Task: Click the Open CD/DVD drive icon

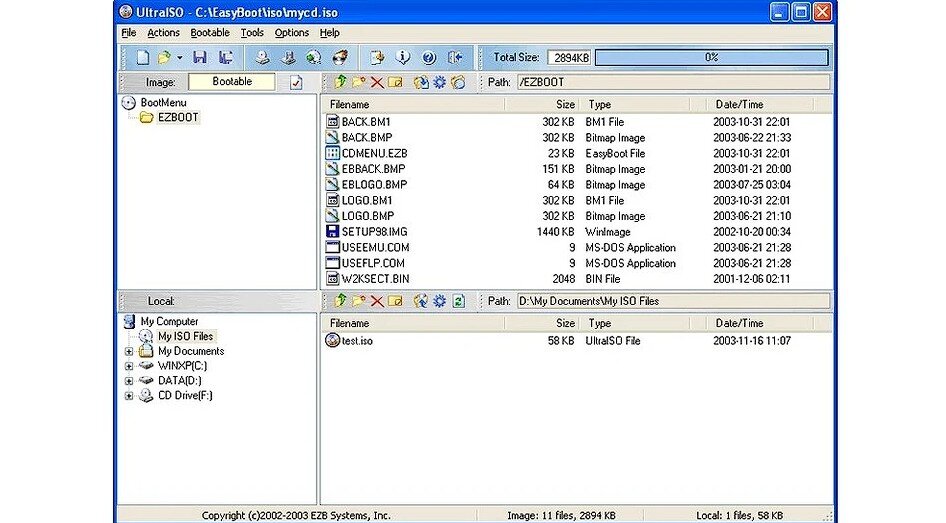Action: click(x=262, y=57)
